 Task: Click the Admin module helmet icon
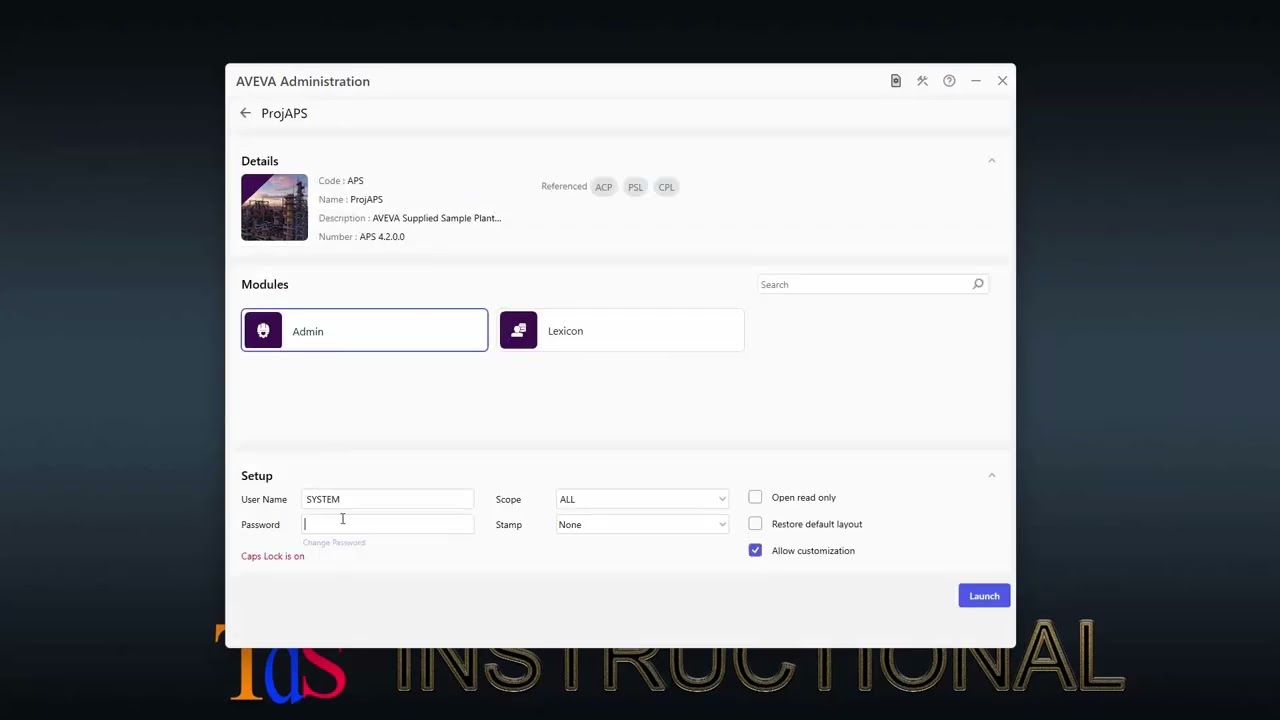tap(263, 331)
